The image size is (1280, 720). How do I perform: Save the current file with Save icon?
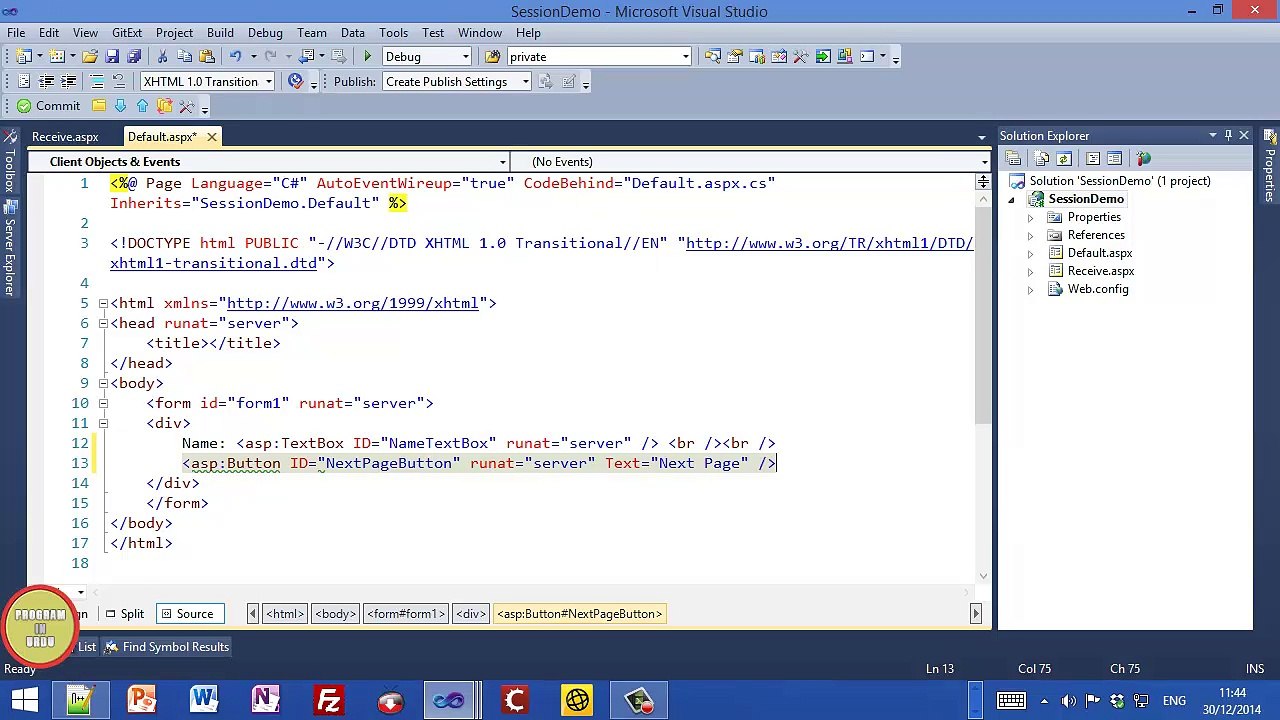(x=112, y=57)
